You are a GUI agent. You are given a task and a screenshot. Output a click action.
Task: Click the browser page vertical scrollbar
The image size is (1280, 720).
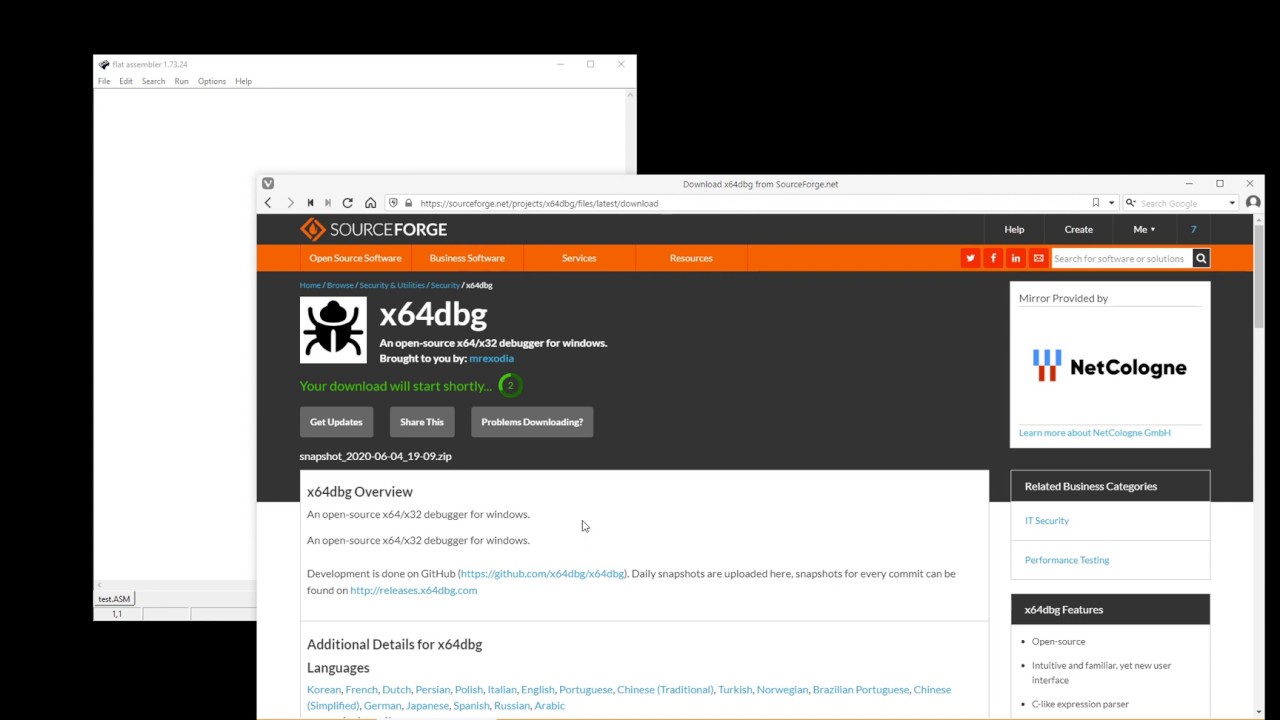(x=1259, y=277)
